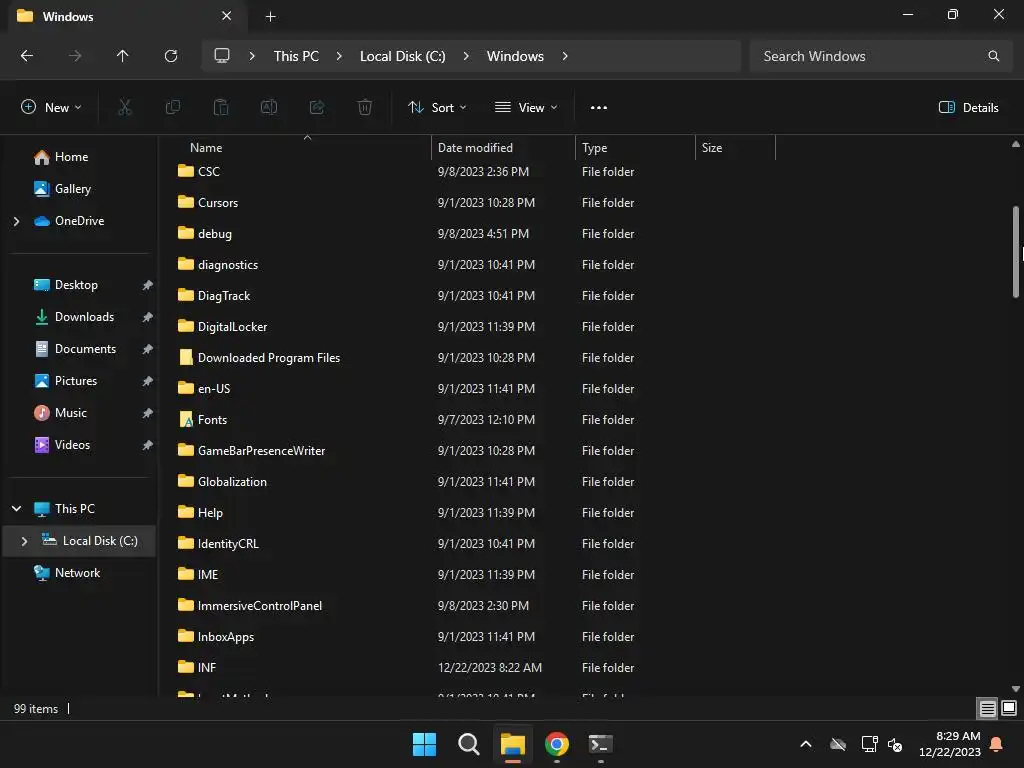Open Pictures quick access folder

pos(76,381)
